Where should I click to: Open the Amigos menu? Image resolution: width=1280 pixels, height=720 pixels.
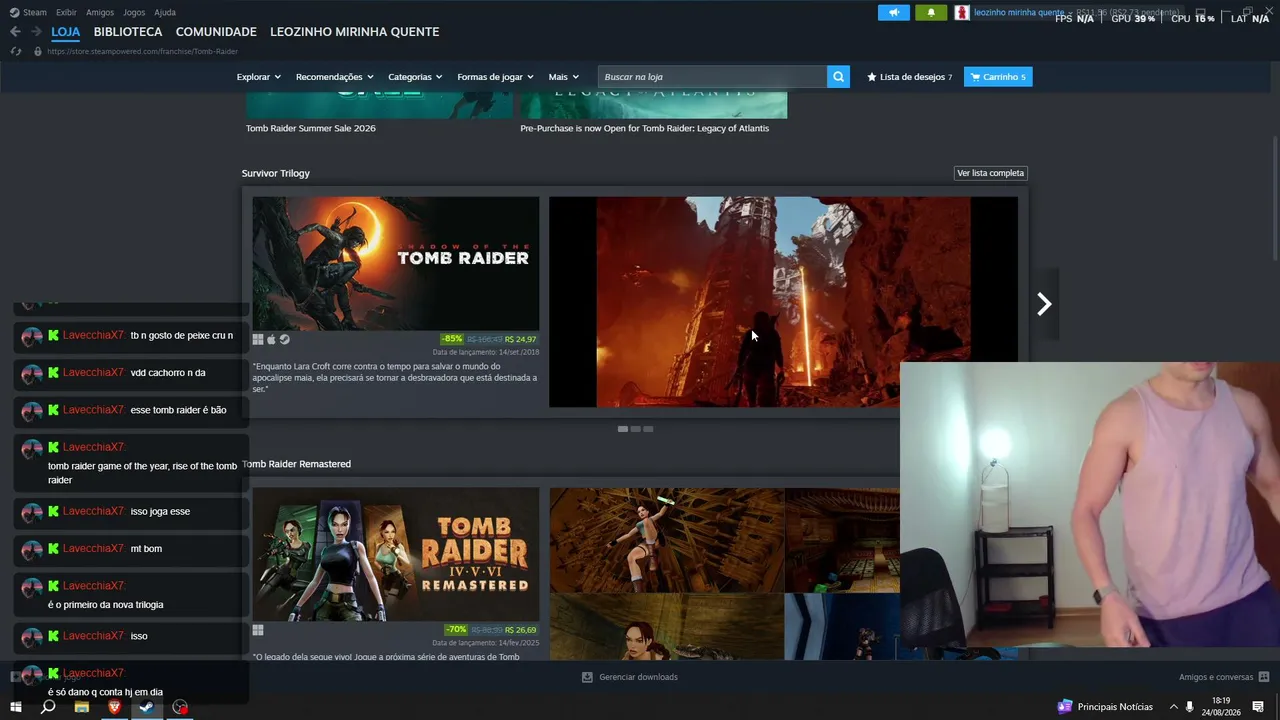[x=100, y=12]
